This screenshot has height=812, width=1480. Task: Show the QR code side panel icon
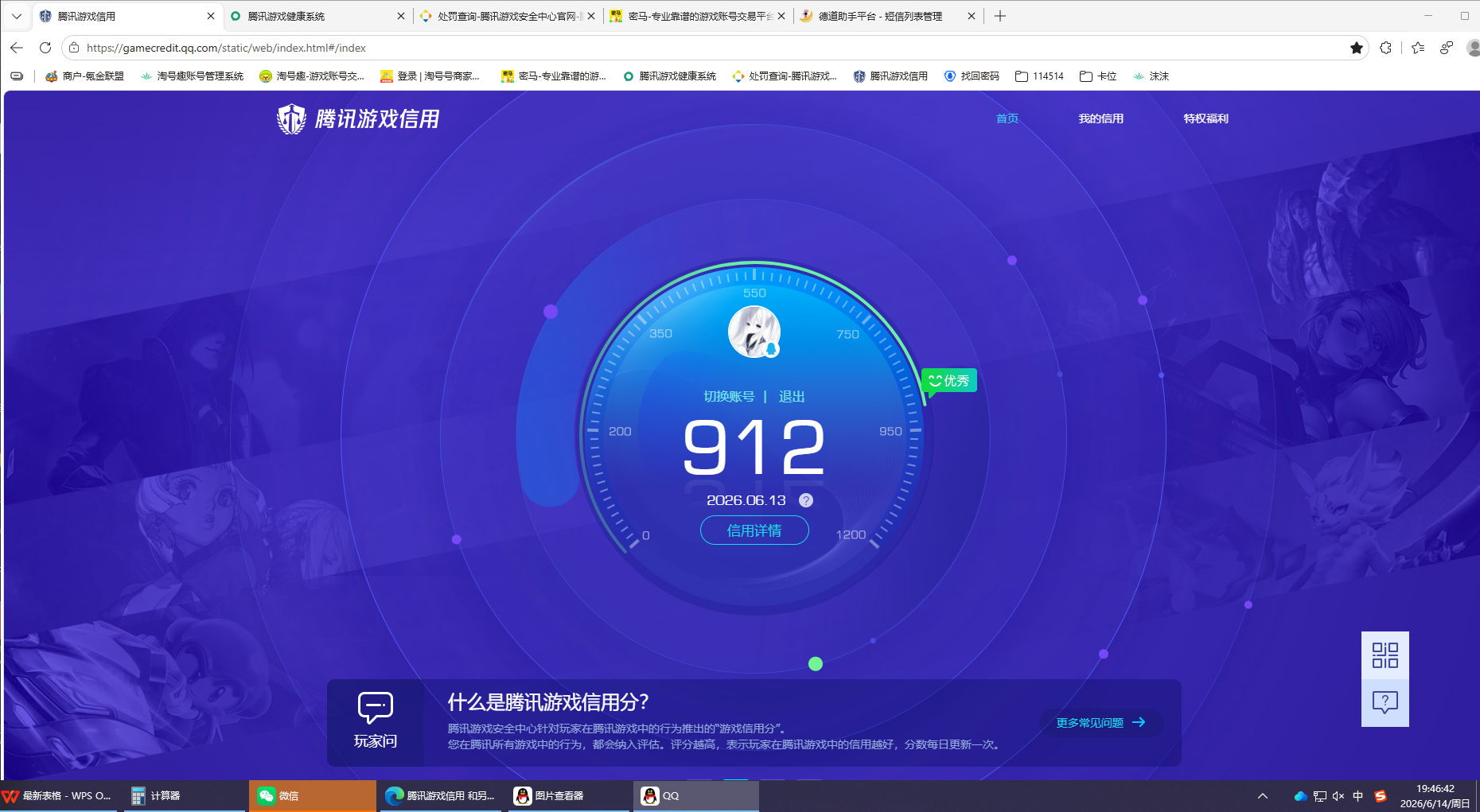(1385, 655)
